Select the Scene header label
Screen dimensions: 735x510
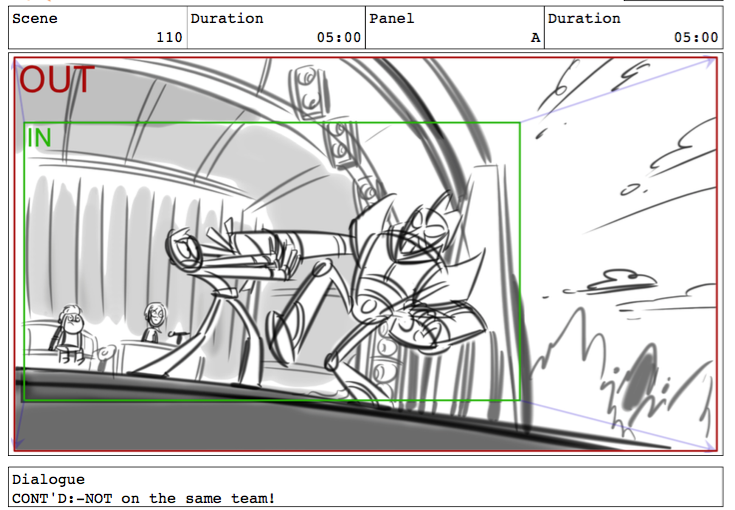(x=35, y=19)
